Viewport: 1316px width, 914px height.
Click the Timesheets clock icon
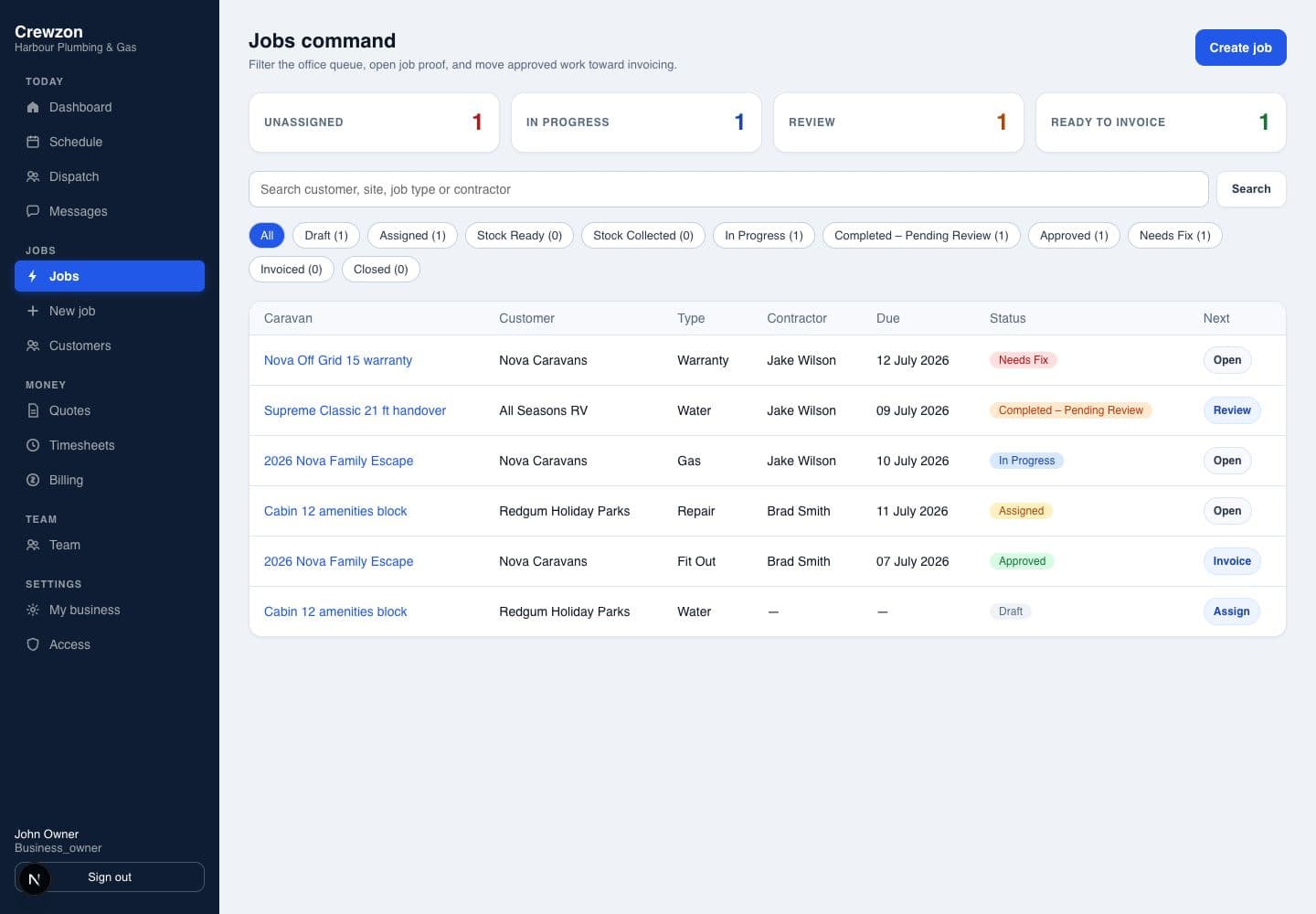33,445
